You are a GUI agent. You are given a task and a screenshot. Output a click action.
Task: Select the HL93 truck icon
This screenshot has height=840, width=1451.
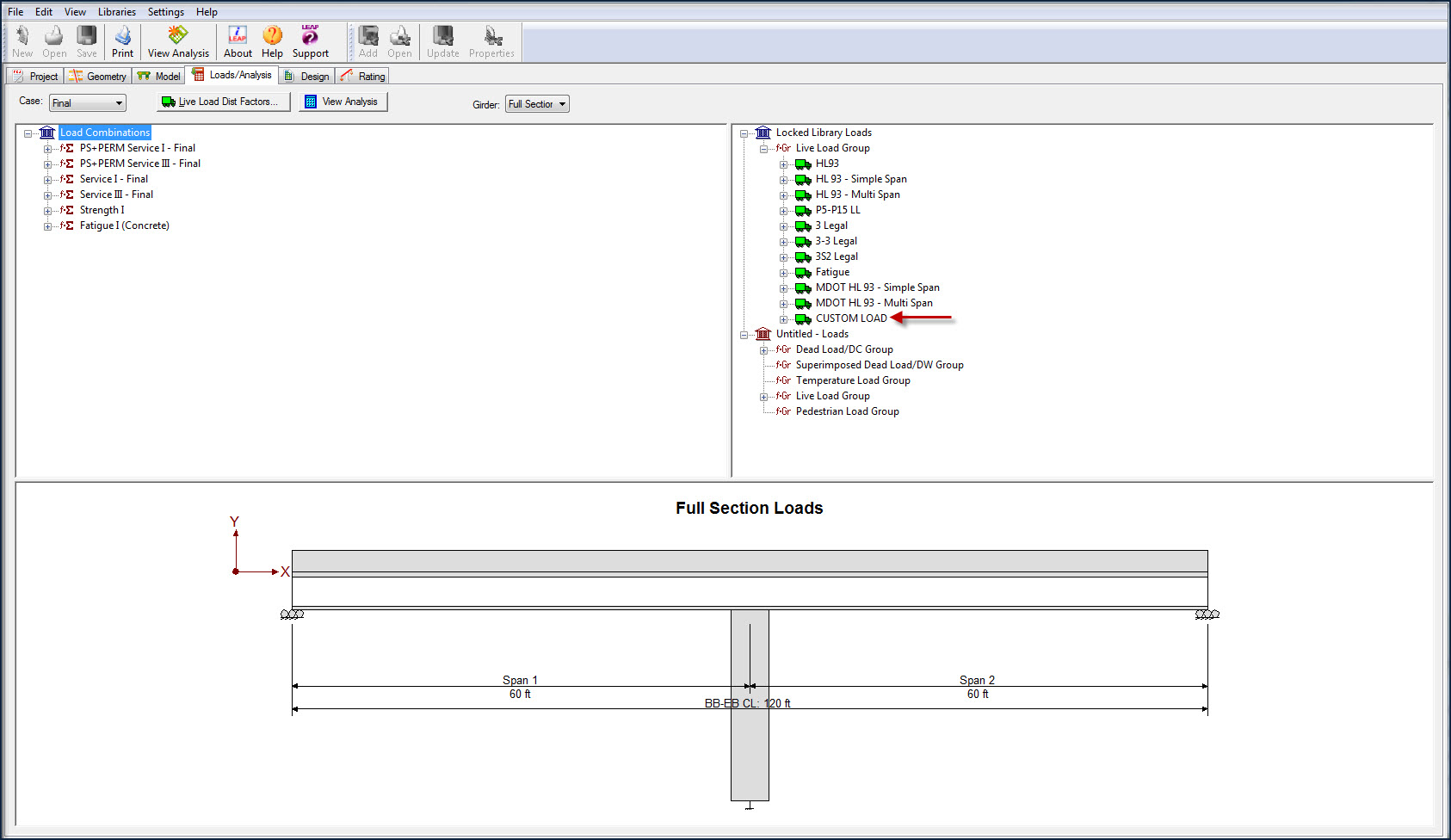coord(803,164)
